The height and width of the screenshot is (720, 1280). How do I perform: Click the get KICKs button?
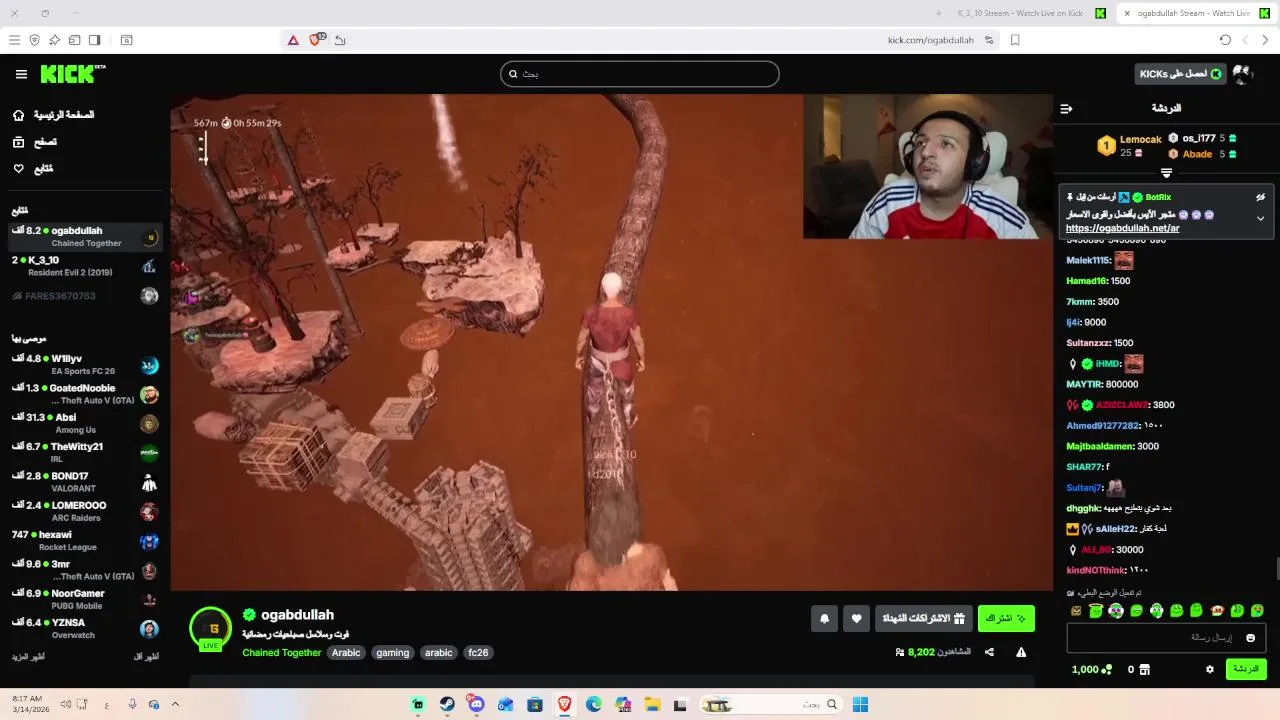(x=1180, y=74)
